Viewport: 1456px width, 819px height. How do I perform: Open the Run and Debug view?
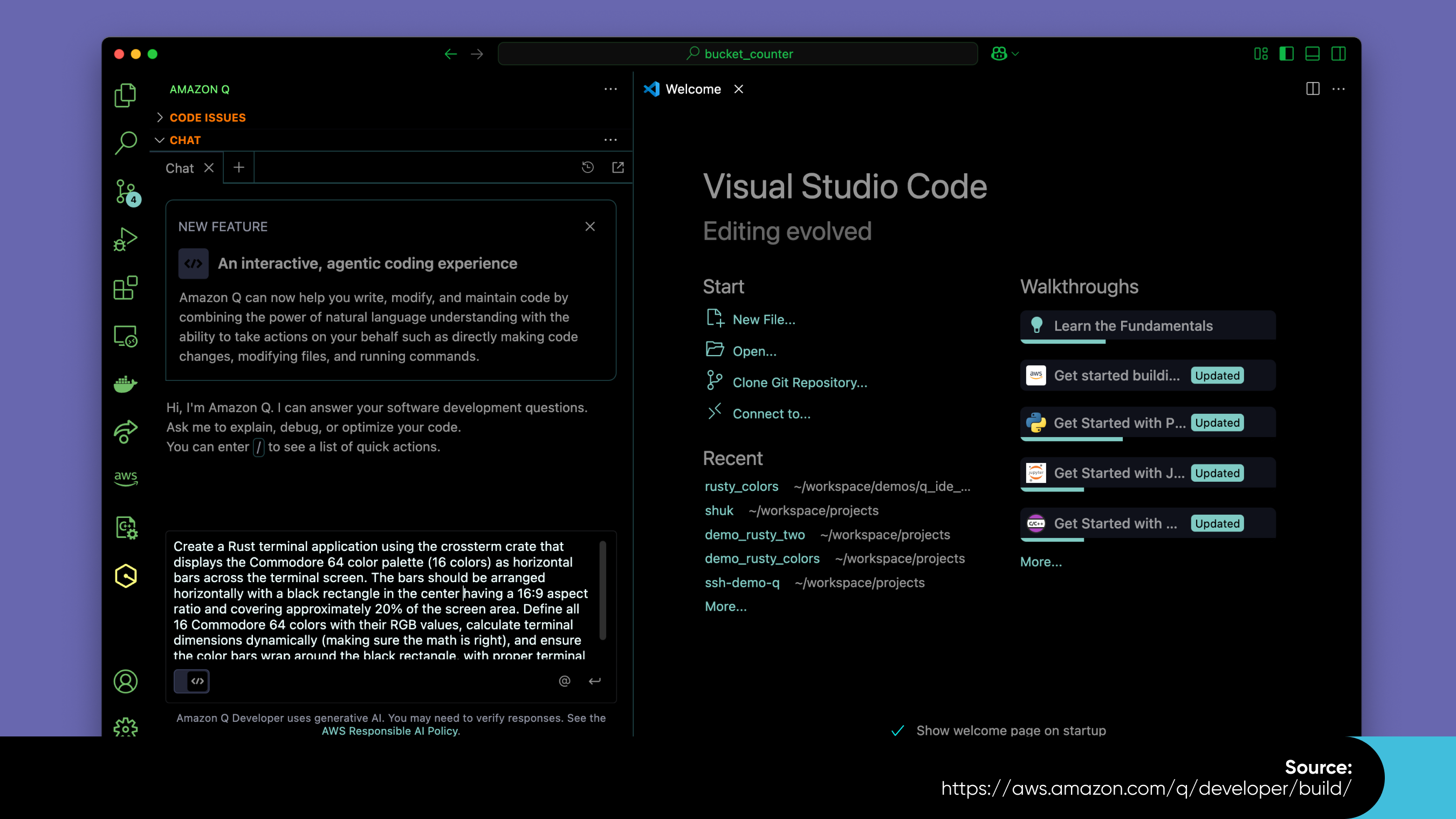[126, 240]
